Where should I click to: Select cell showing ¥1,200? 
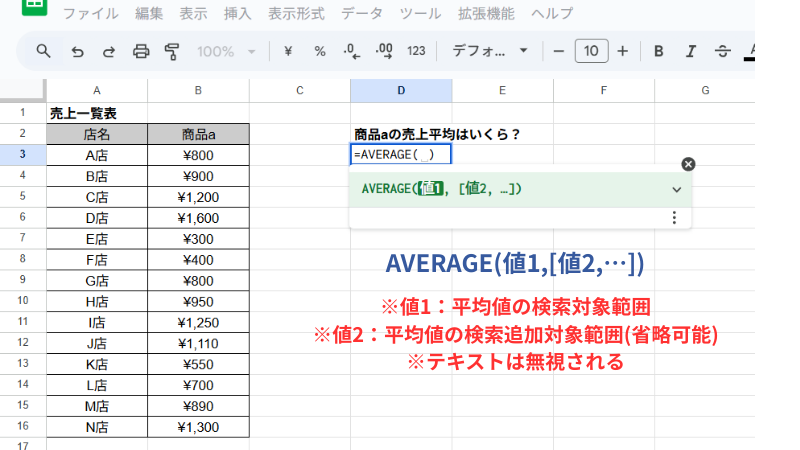coord(198,197)
